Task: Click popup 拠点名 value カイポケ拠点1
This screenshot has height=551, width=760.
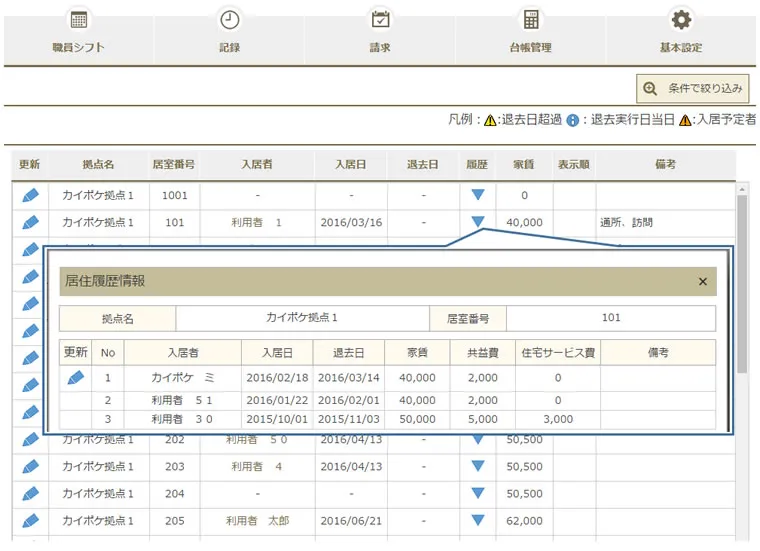Action: coord(301,317)
